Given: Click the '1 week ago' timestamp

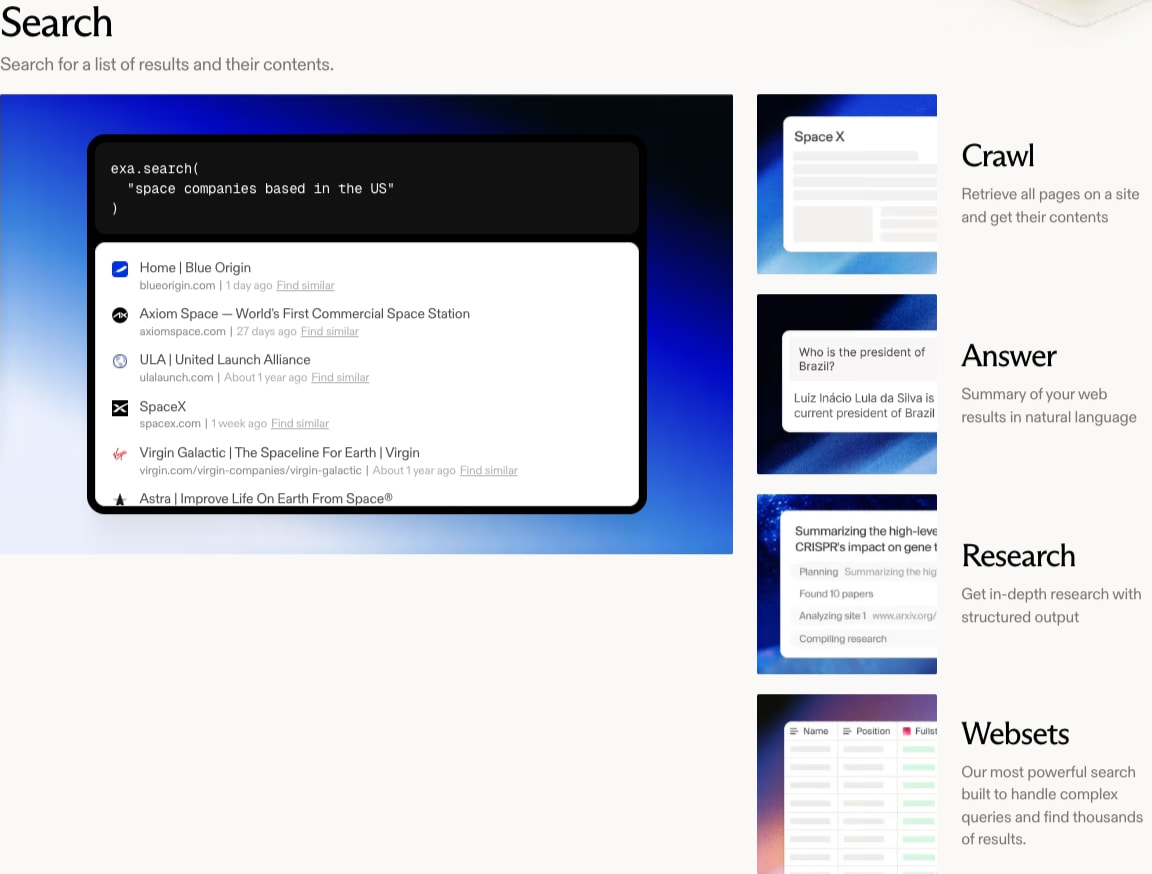Looking at the screenshot, I should click(x=239, y=423).
